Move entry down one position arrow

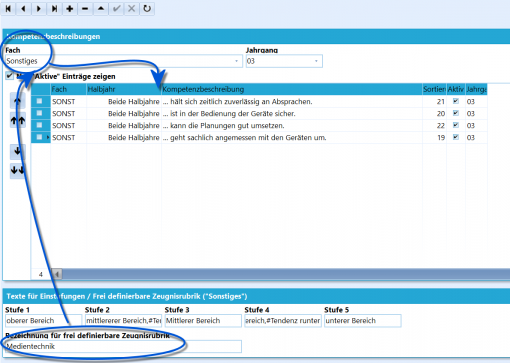pyautogui.click(x=17, y=151)
